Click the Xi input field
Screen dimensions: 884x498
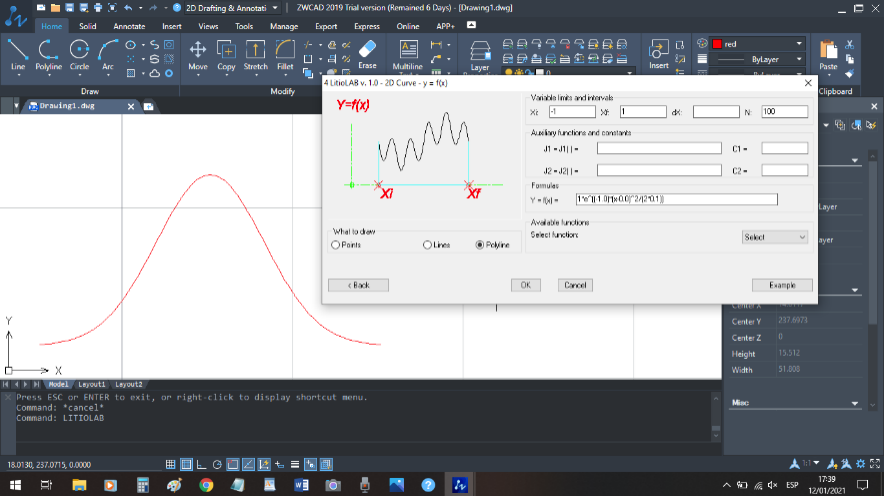pyautogui.click(x=572, y=112)
